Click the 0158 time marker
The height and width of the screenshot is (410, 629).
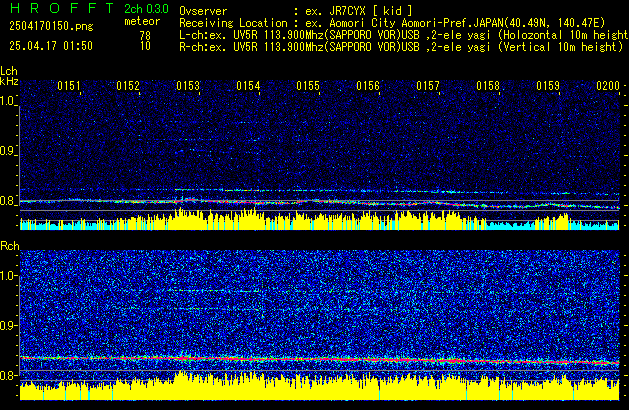[488, 86]
